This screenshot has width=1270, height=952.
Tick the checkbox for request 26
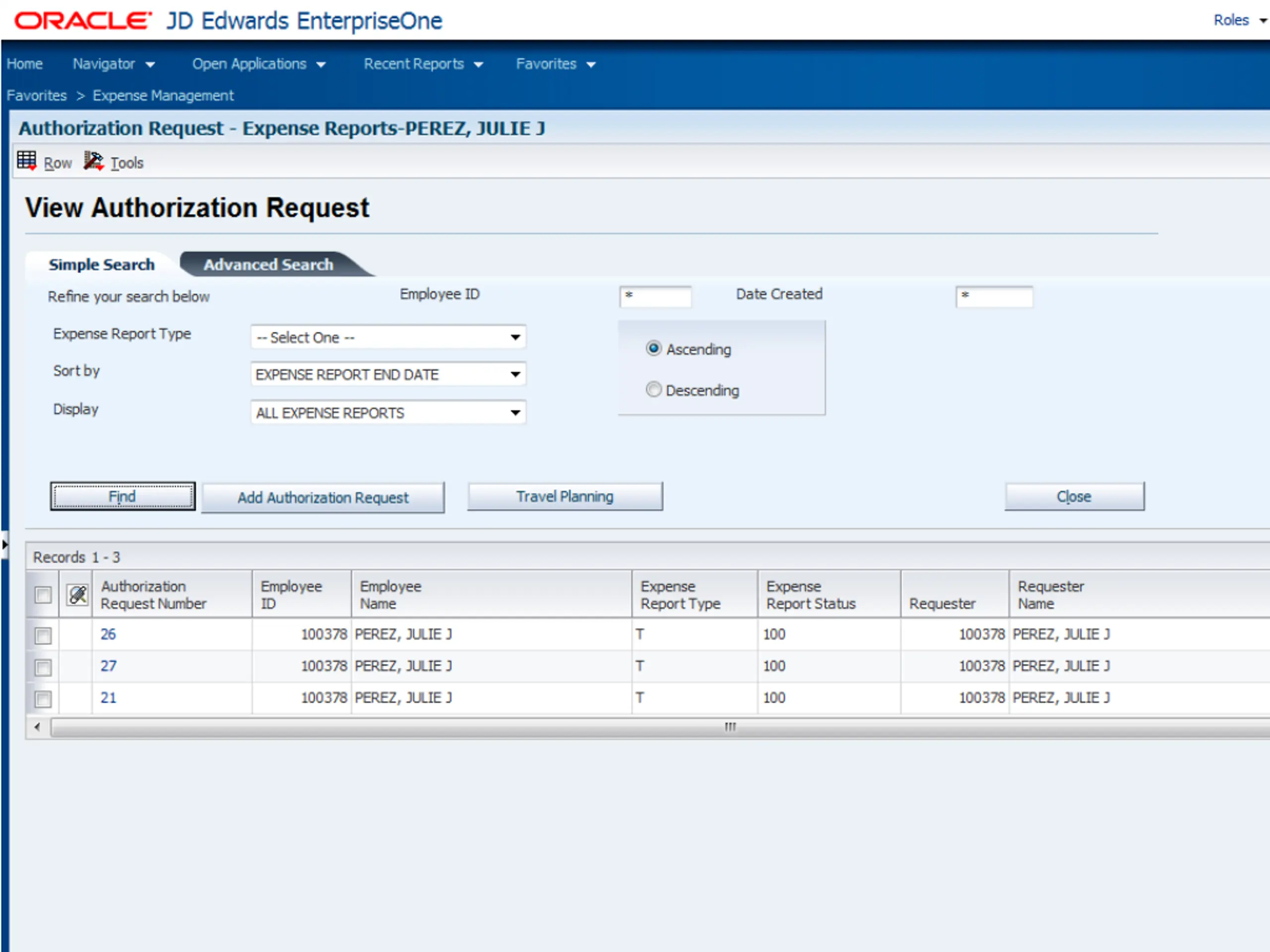43,635
